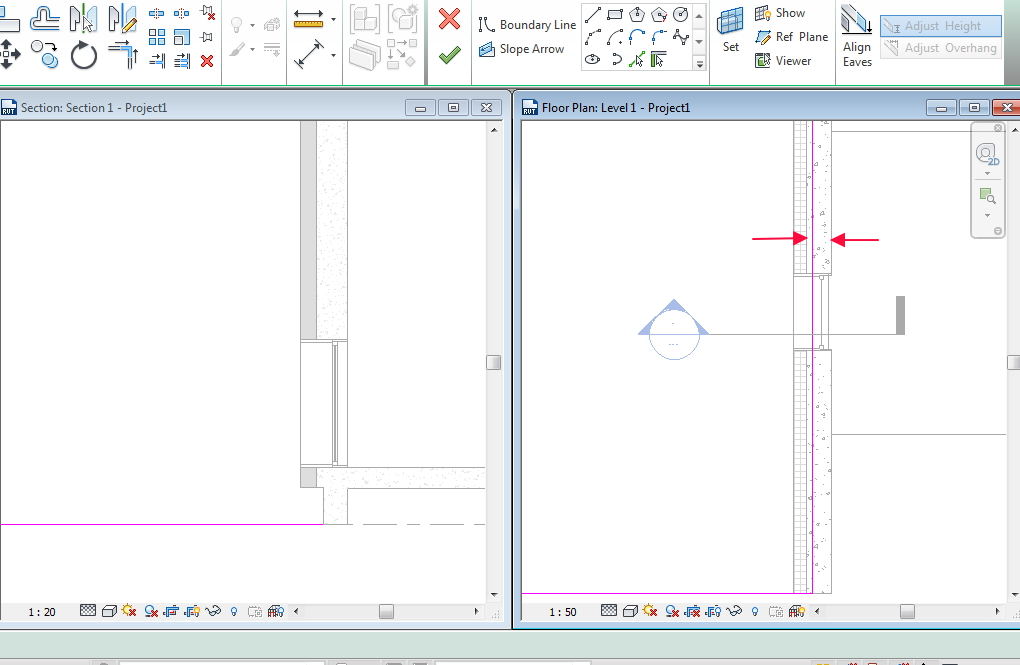
Task: Choose the Center-ends Arc draw tool
Action: pyautogui.click(x=615, y=37)
